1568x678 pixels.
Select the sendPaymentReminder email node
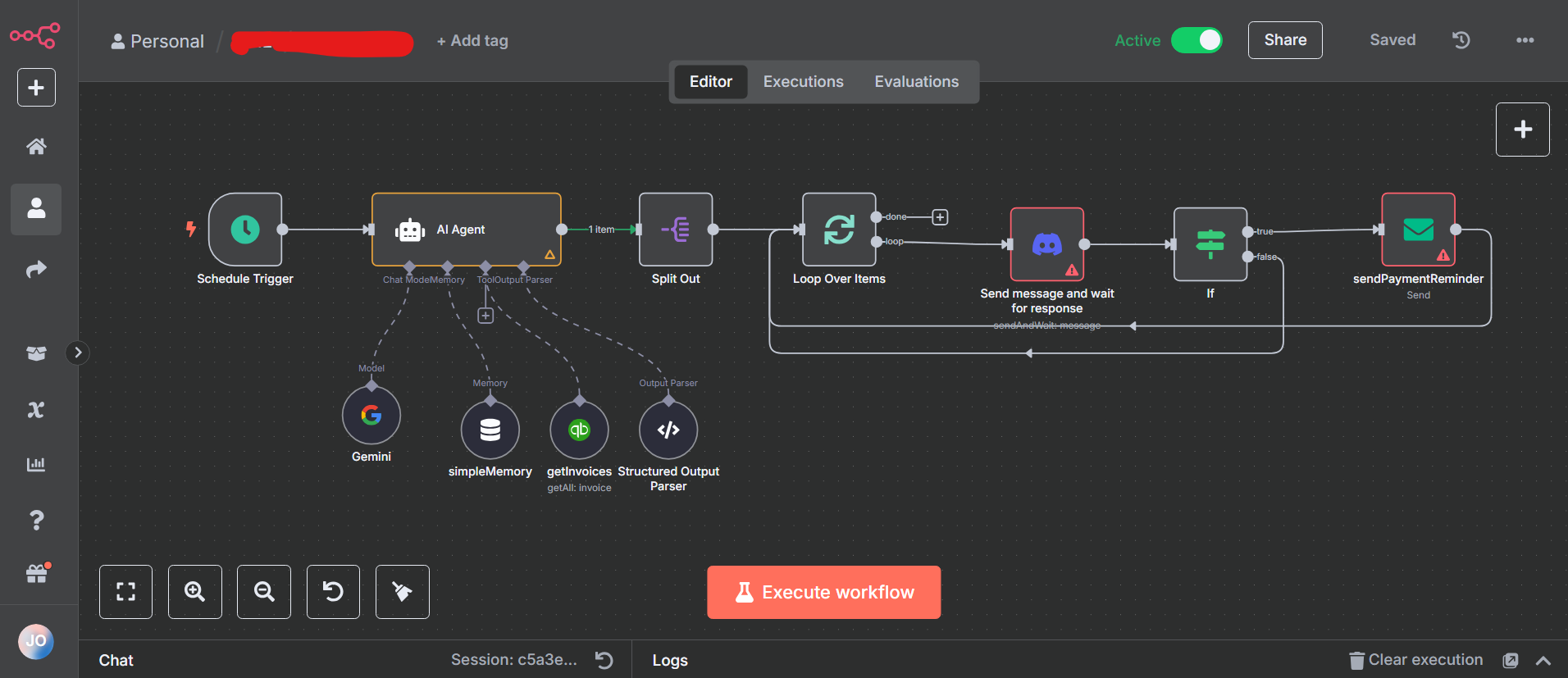click(x=1419, y=230)
